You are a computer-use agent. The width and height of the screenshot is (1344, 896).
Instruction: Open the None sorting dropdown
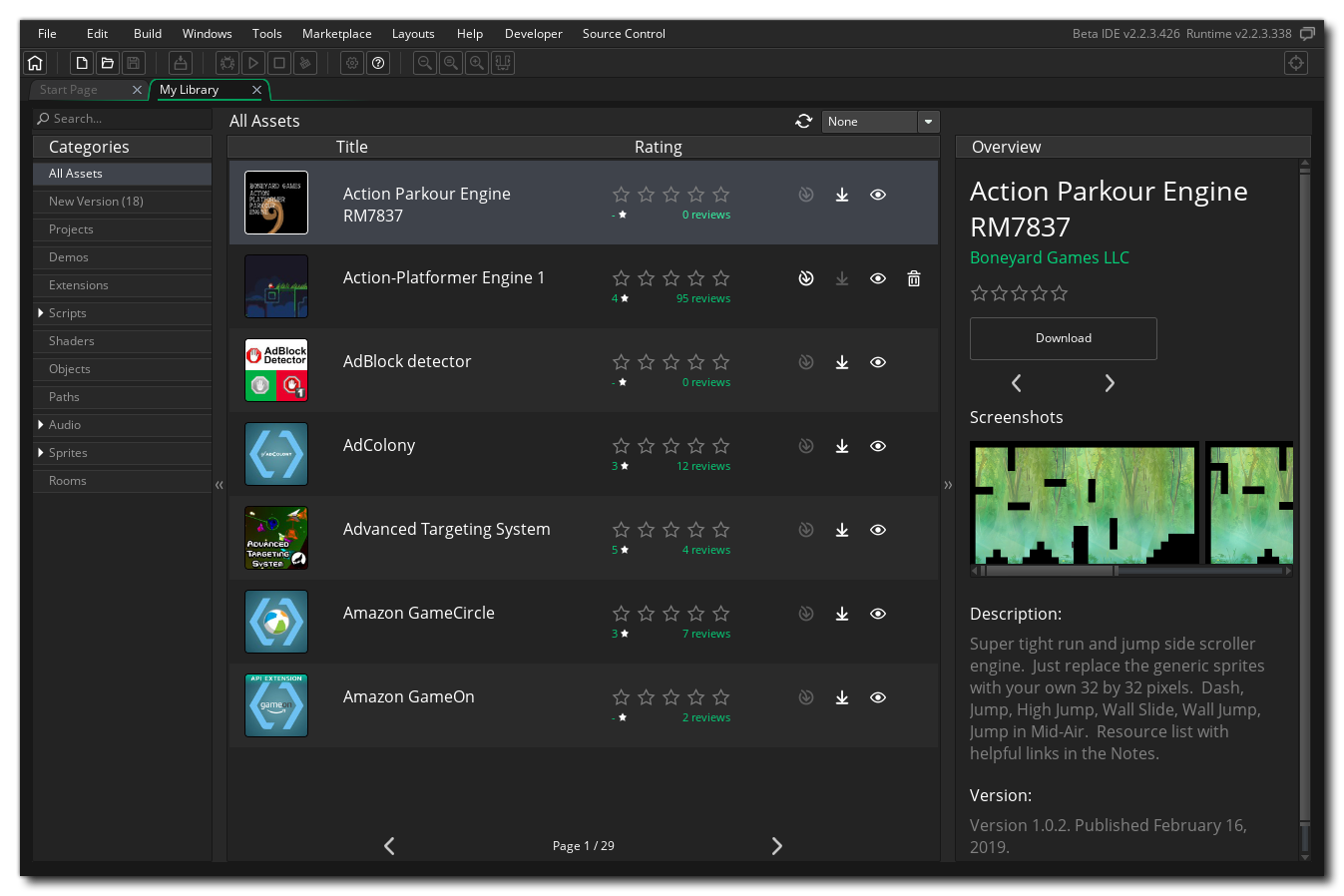tap(881, 122)
